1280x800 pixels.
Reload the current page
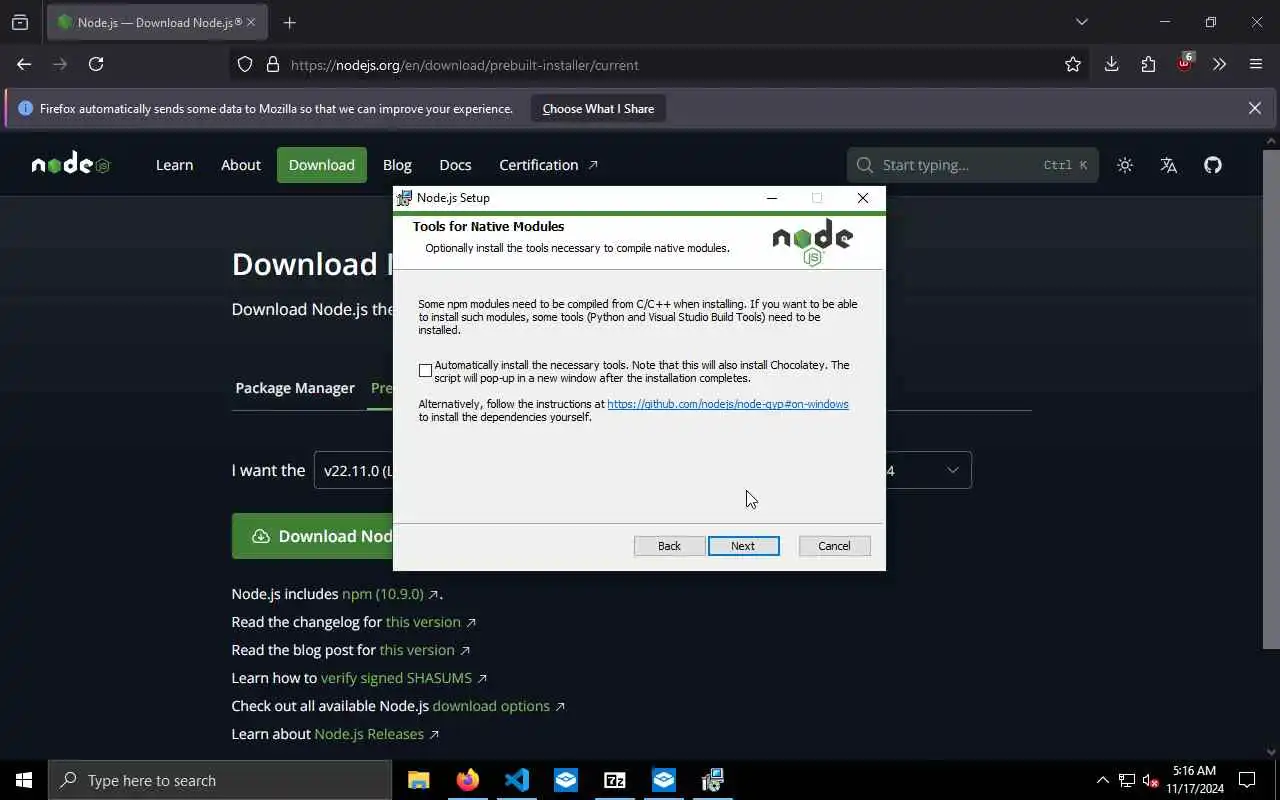click(x=96, y=64)
